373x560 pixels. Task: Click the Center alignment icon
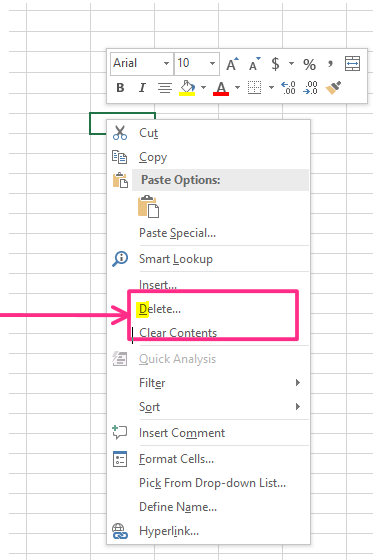165,88
